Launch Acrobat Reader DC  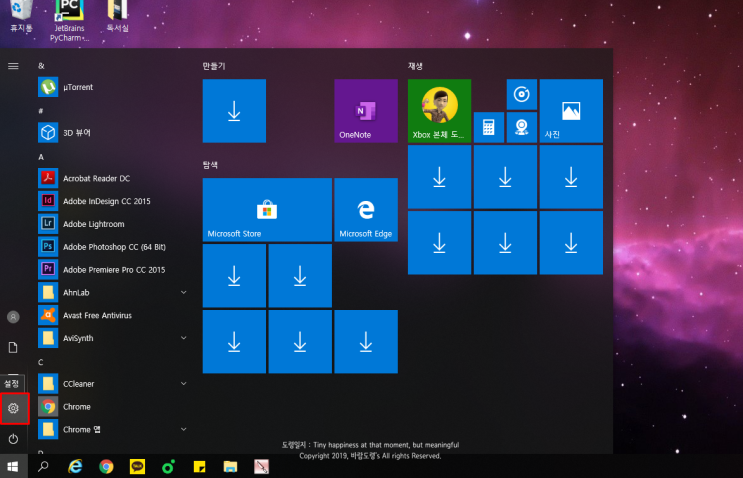[113, 179]
